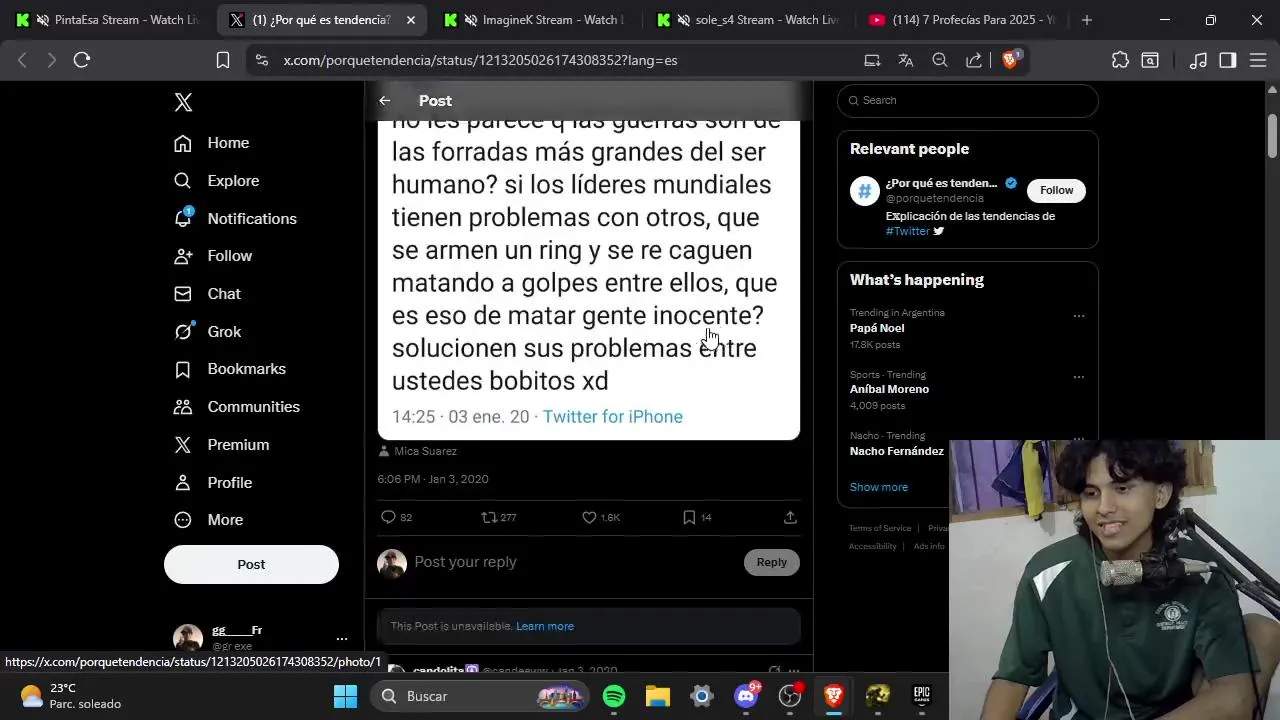The height and width of the screenshot is (720, 1280).
Task: Like the post with 1.6K likes
Action: tap(589, 517)
